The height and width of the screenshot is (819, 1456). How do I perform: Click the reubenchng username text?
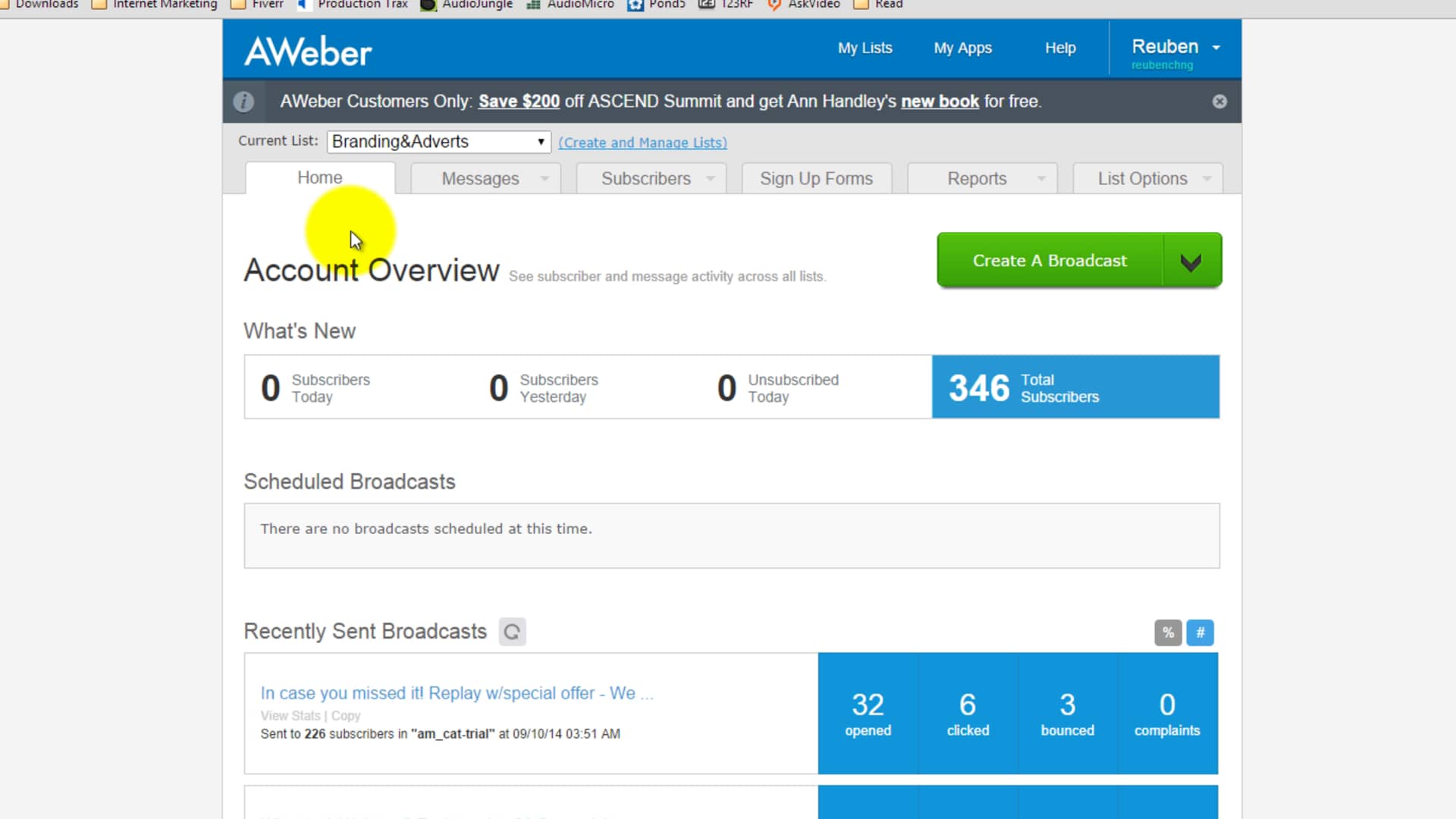(x=1162, y=65)
